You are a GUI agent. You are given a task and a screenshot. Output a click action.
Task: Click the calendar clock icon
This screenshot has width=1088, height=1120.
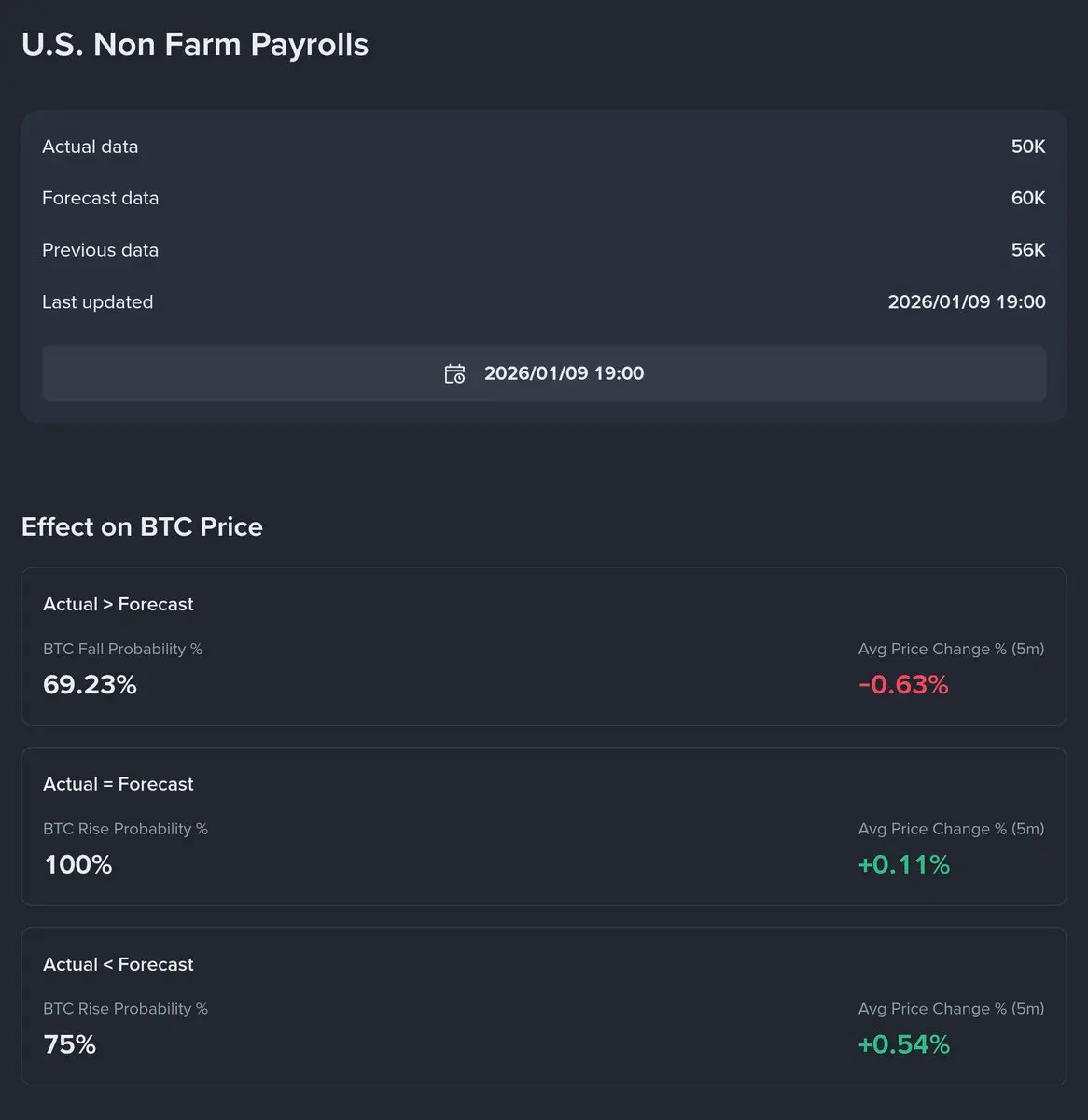pyautogui.click(x=454, y=374)
